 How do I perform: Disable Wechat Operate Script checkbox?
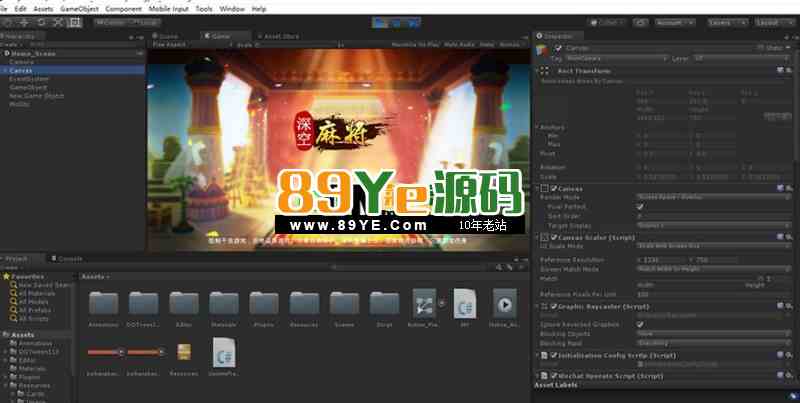point(554,376)
